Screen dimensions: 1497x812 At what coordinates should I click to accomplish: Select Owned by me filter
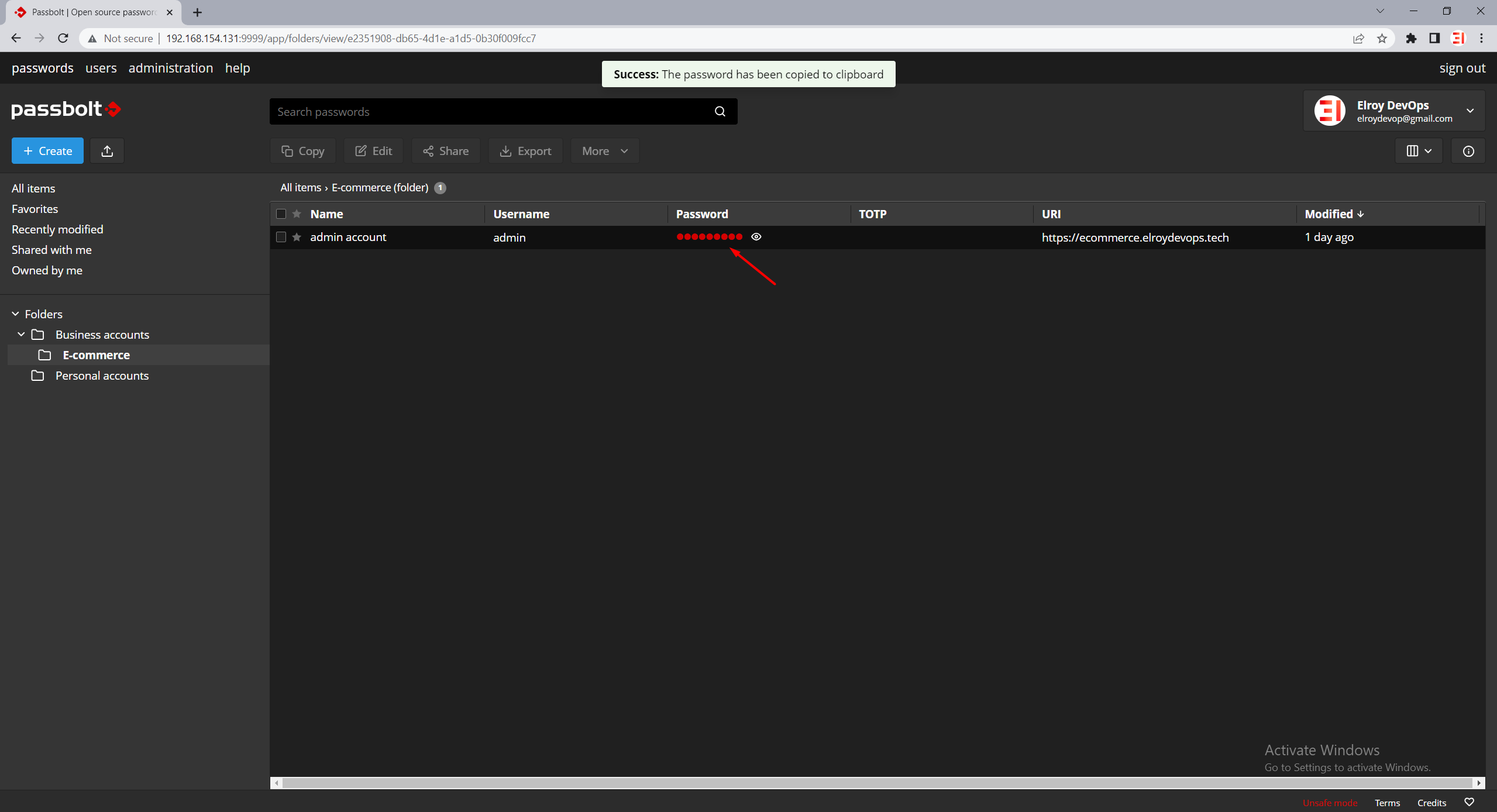tap(47, 270)
